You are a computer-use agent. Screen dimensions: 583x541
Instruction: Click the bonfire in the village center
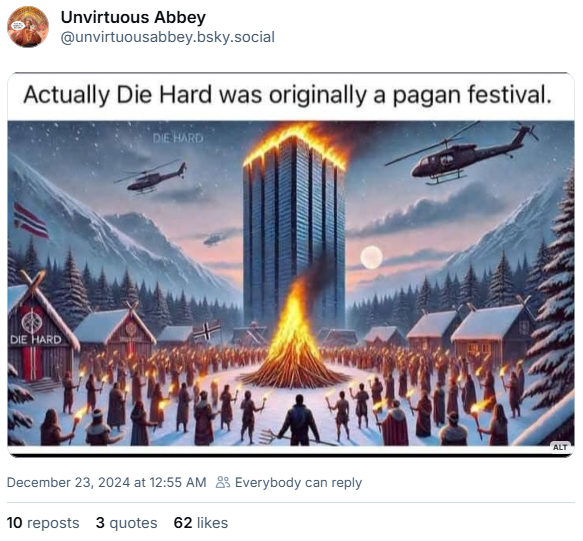(294, 336)
